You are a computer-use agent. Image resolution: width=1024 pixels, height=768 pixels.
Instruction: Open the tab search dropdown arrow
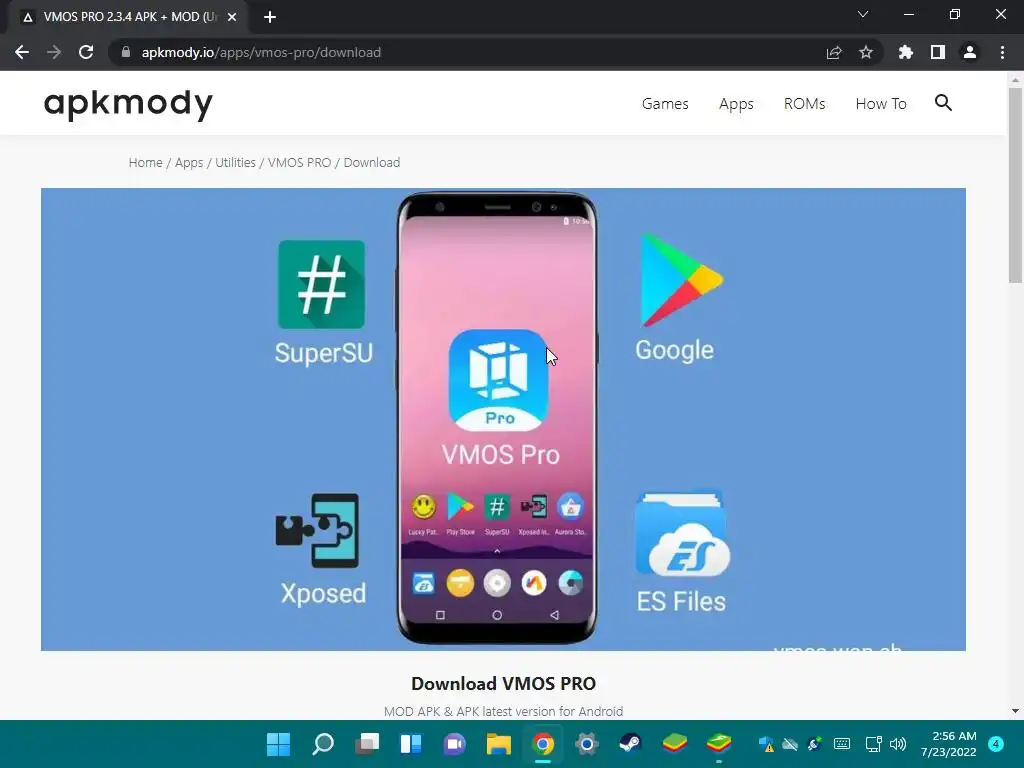tap(863, 14)
